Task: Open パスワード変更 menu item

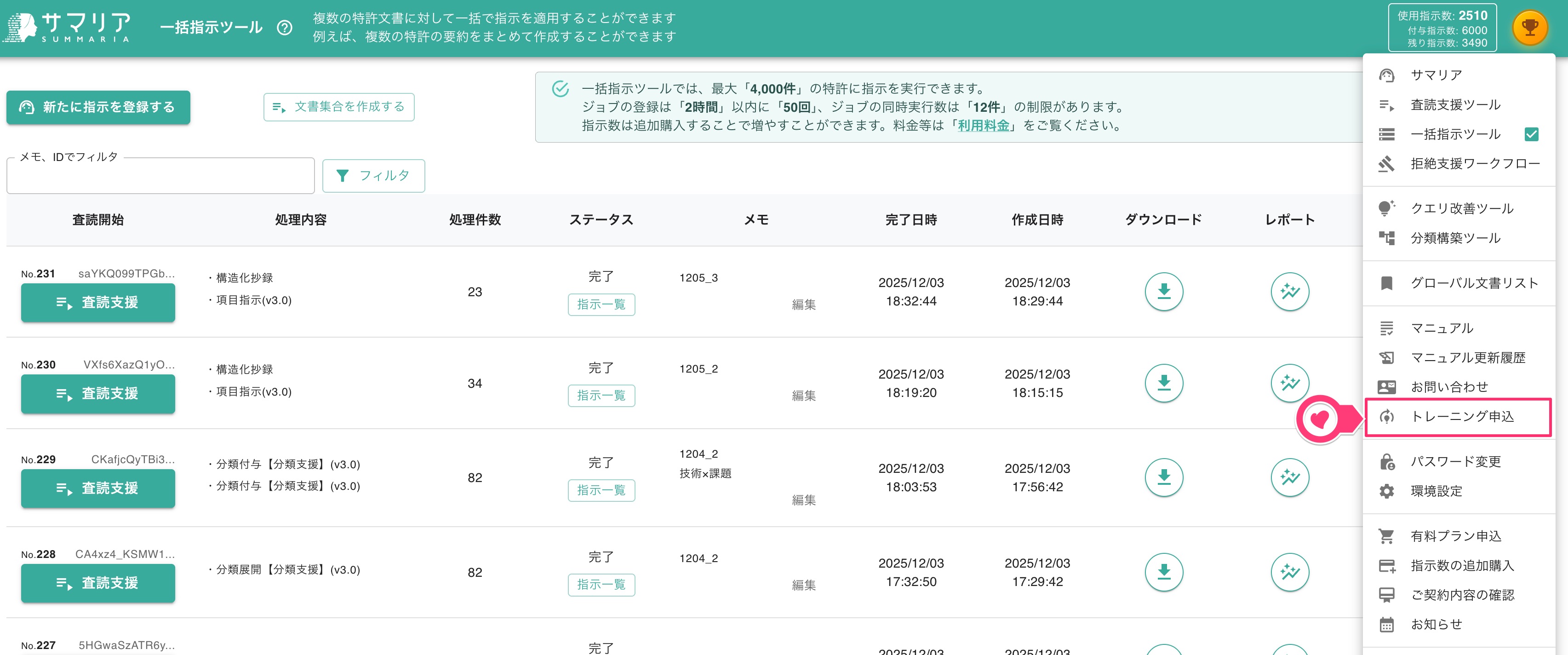Action: click(1459, 461)
